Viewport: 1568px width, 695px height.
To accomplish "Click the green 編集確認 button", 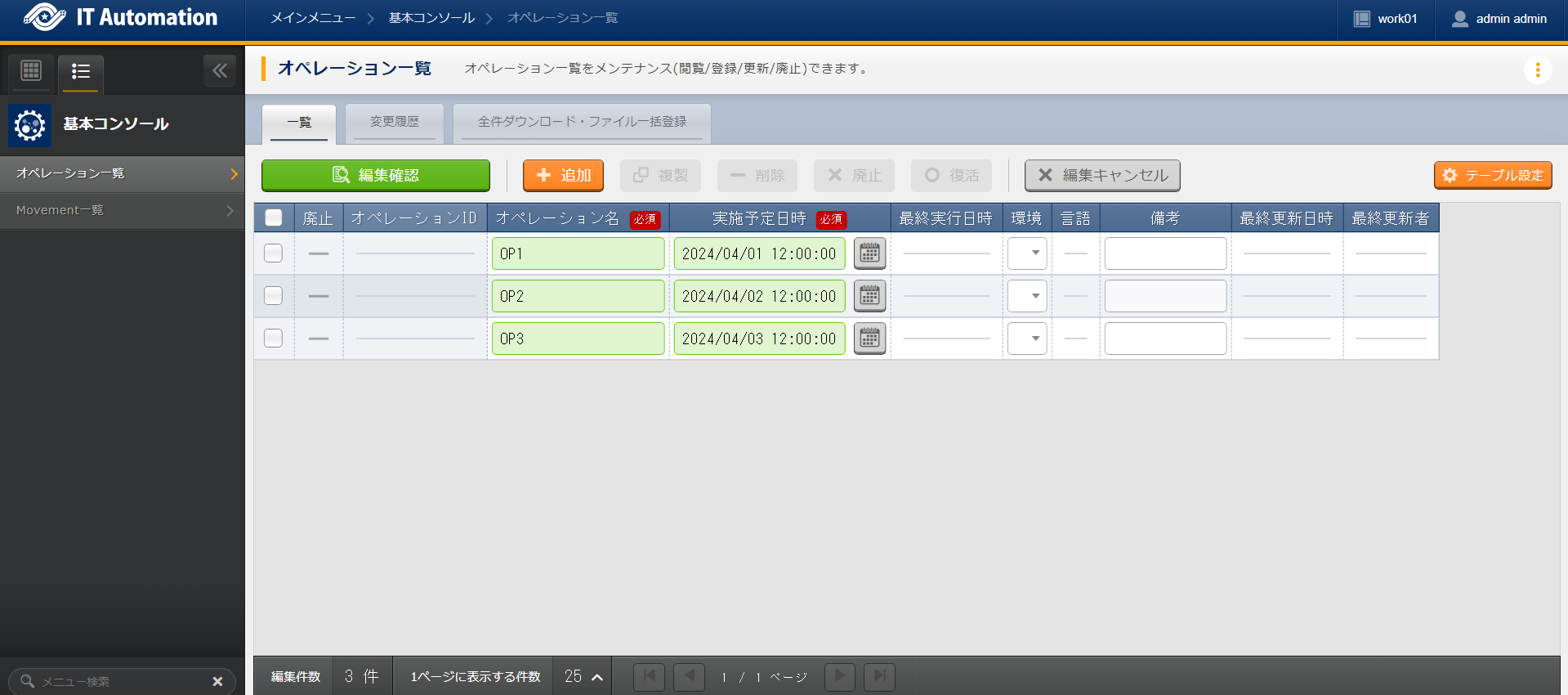I will 376,176.
